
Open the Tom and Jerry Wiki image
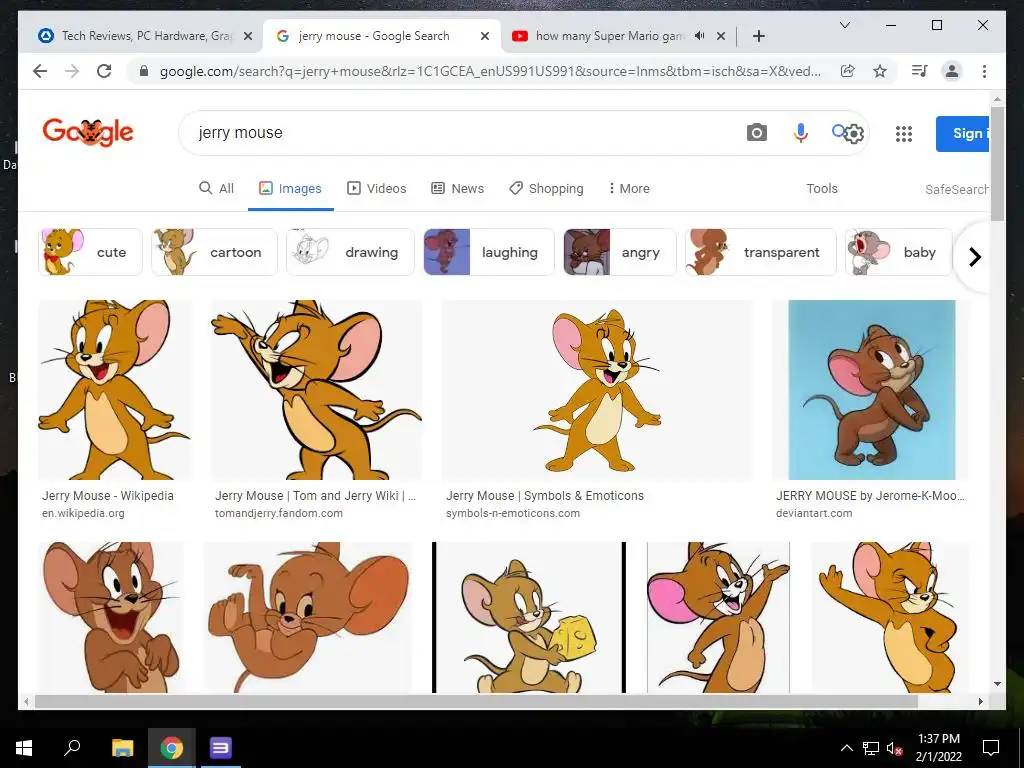[x=316, y=390]
